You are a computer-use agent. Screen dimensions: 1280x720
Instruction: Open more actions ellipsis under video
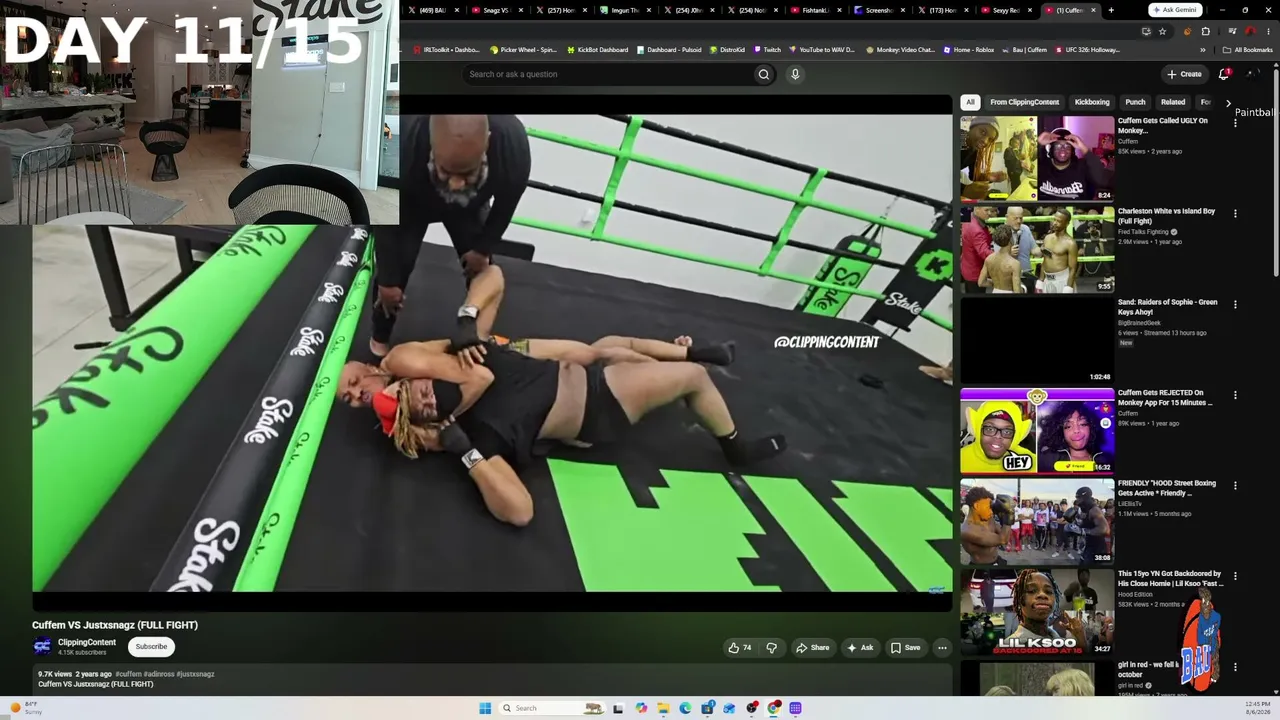coord(942,648)
